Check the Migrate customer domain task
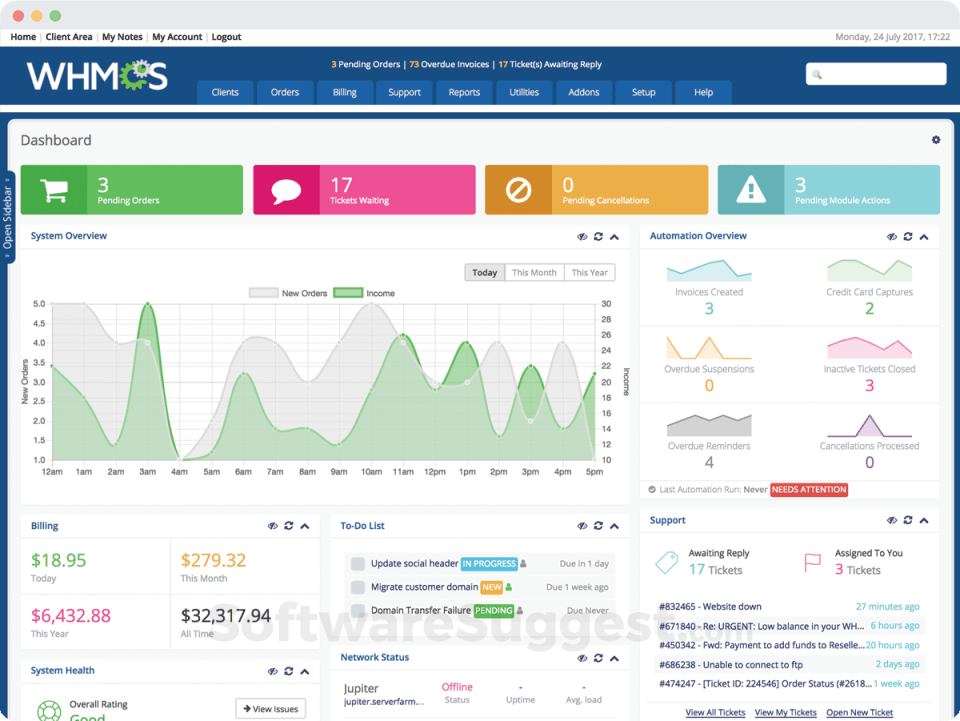The width and height of the screenshot is (960, 721). (x=358, y=588)
